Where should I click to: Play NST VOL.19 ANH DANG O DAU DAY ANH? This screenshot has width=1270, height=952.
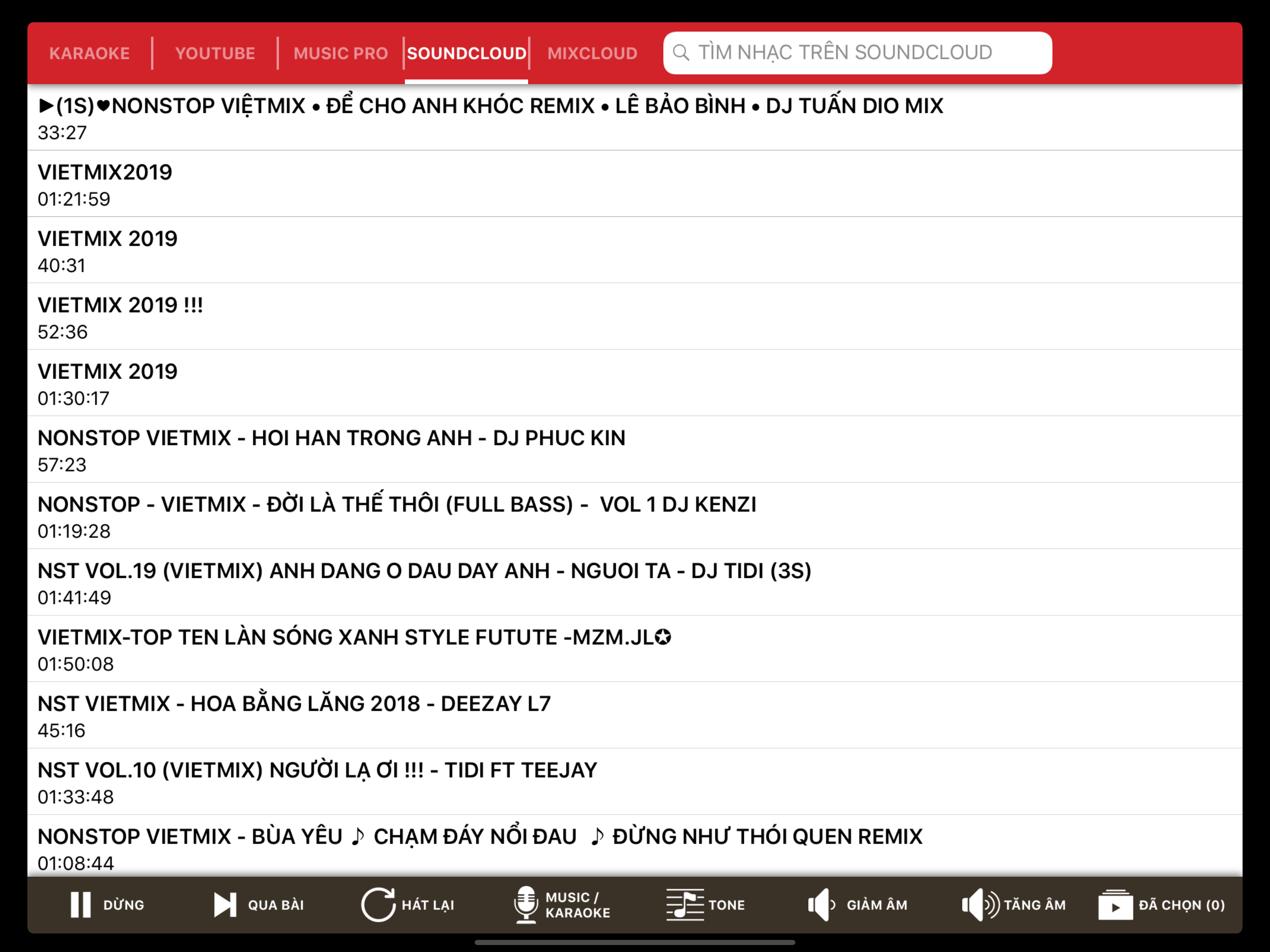click(635, 582)
